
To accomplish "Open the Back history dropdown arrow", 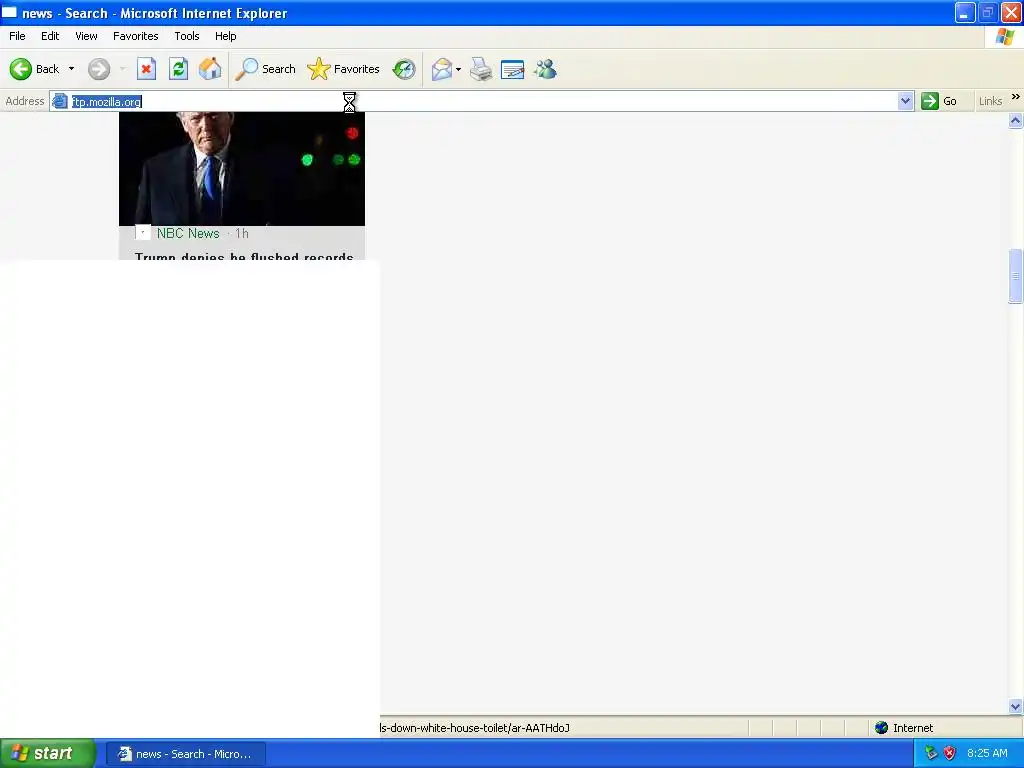I will (71, 69).
